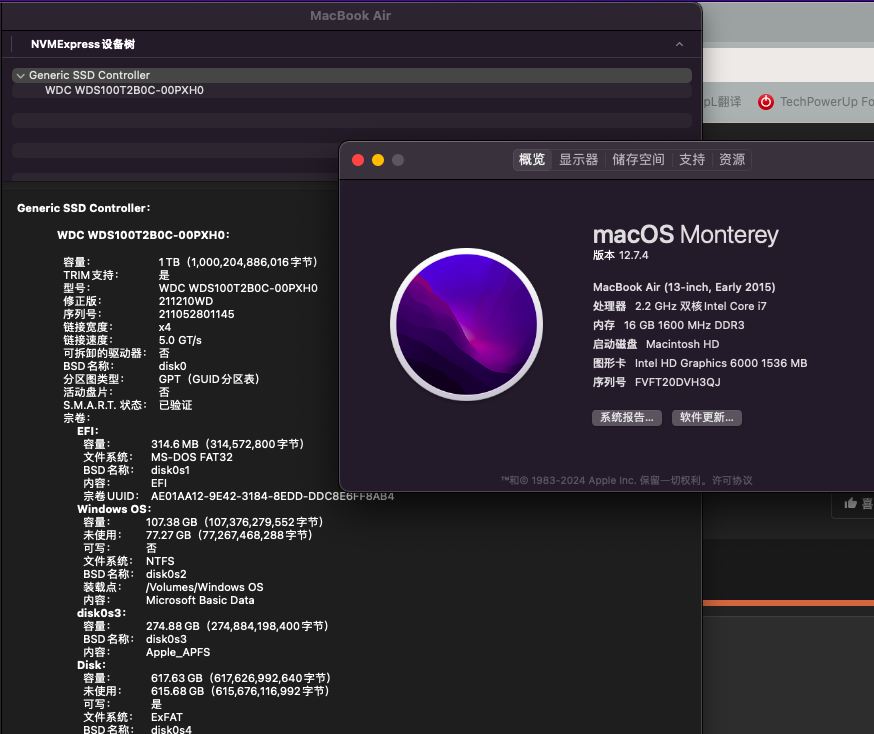This screenshot has height=734, width=874.
Task: Click the 'Windows OS:' volume heading
Action: point(114,509)
